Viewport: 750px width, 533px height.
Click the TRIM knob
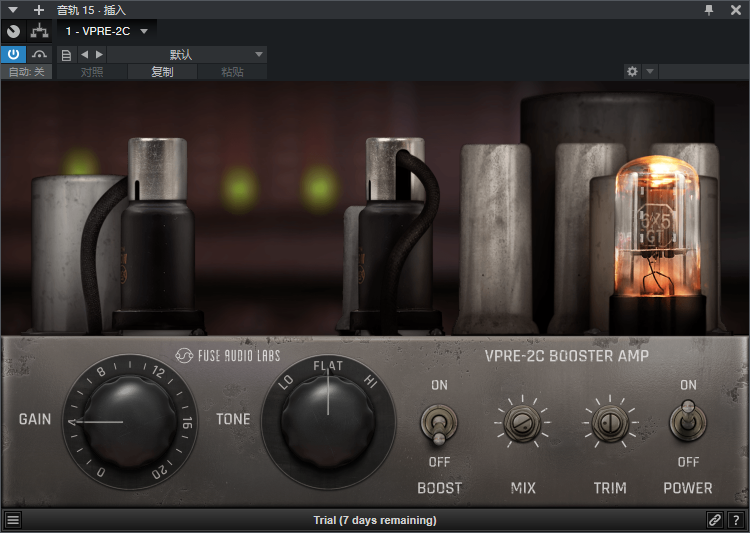[610, 422]
